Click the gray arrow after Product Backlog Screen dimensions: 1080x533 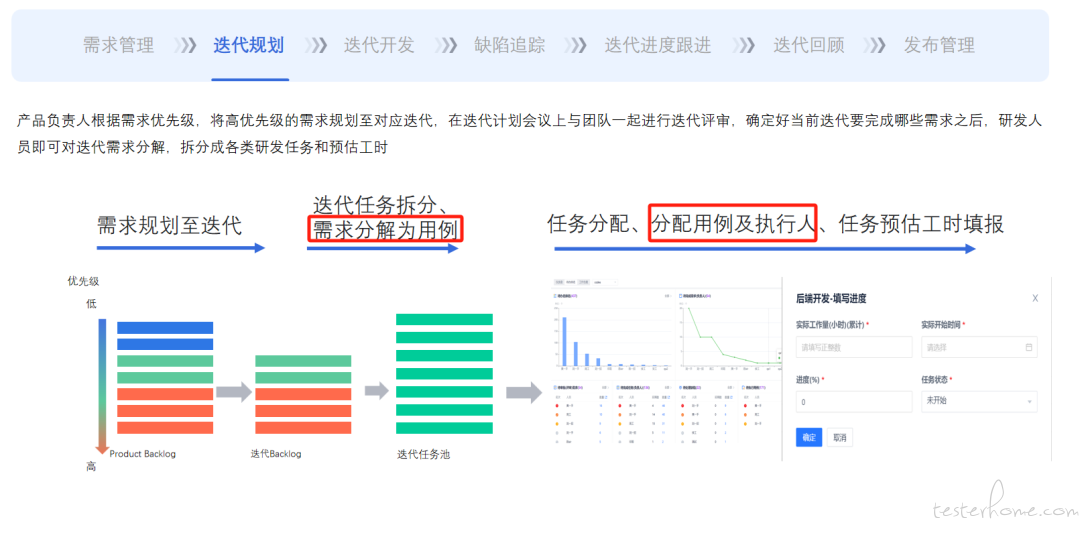pos(233,391)
